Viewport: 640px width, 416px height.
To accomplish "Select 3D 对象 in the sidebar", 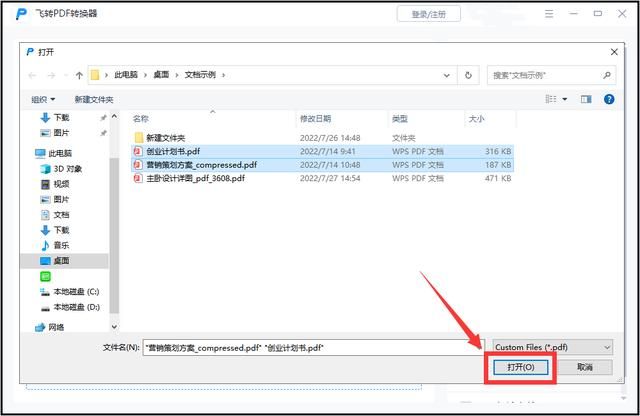I will pyautogui.click(x=67, y=169).
